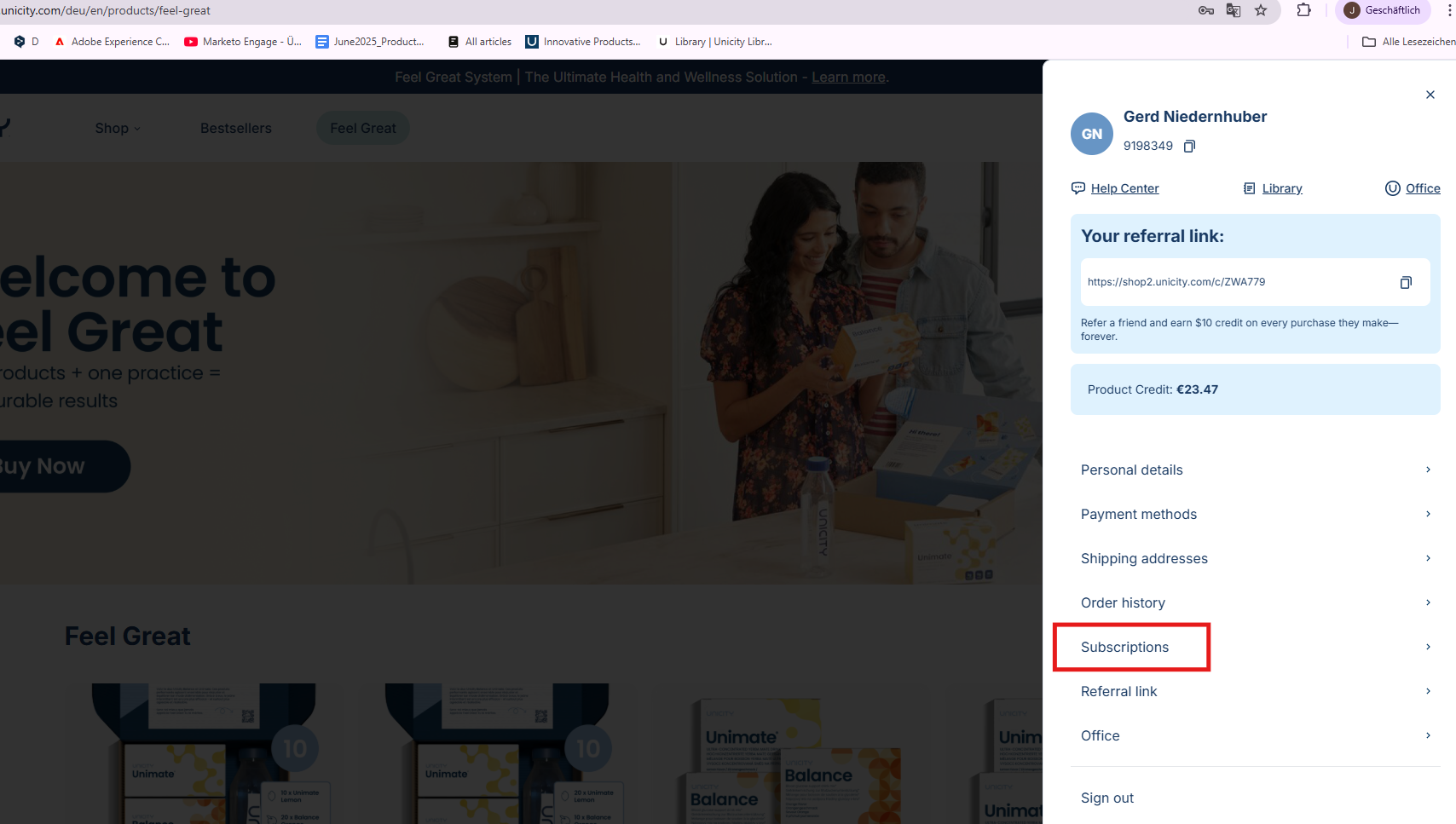Open Order history menu item
This screenshot has height=824, width=1456.
coord(1255,602)
